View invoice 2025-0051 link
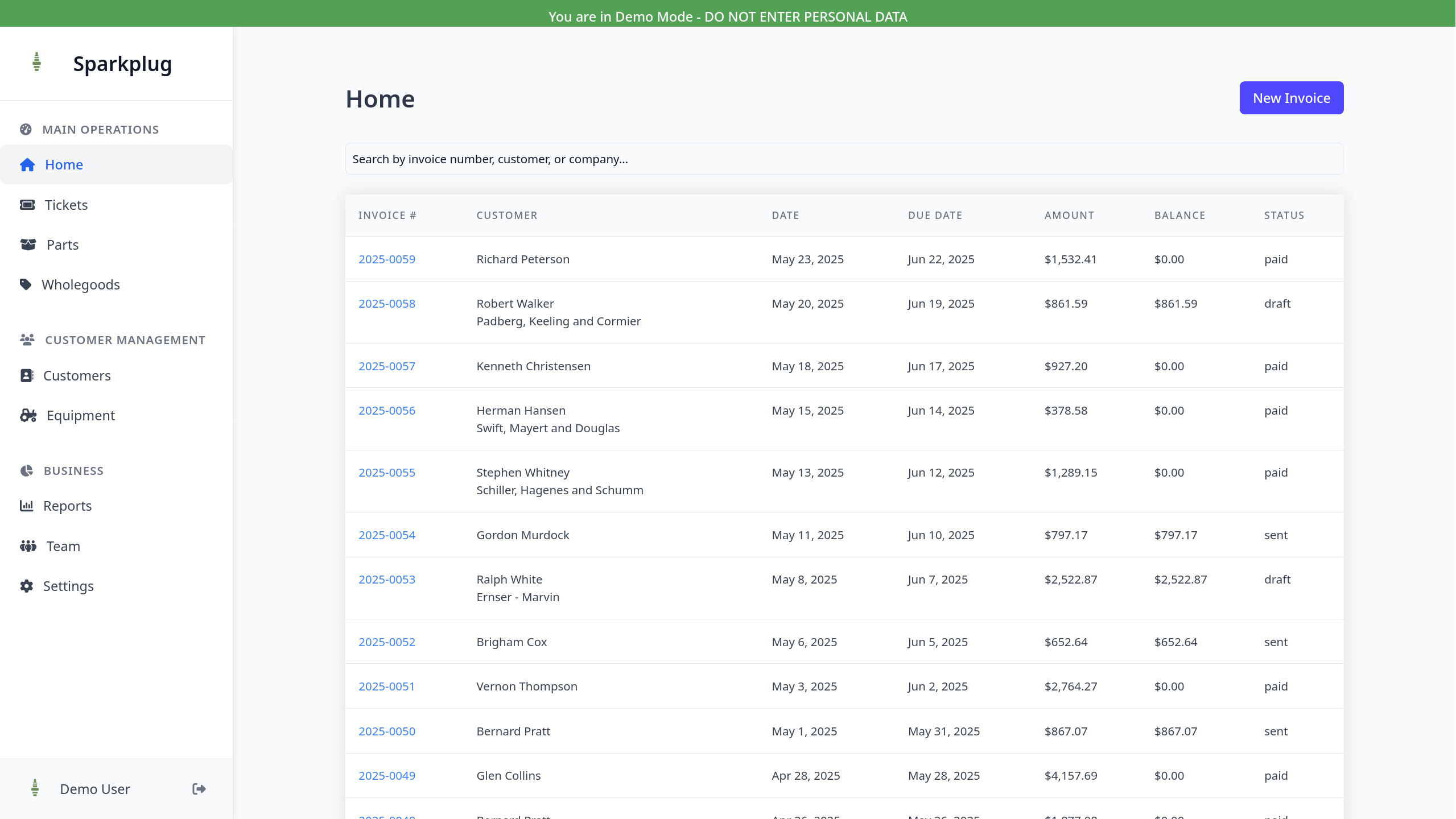This screenshot has height=819, width=1456. coord(386,686)
